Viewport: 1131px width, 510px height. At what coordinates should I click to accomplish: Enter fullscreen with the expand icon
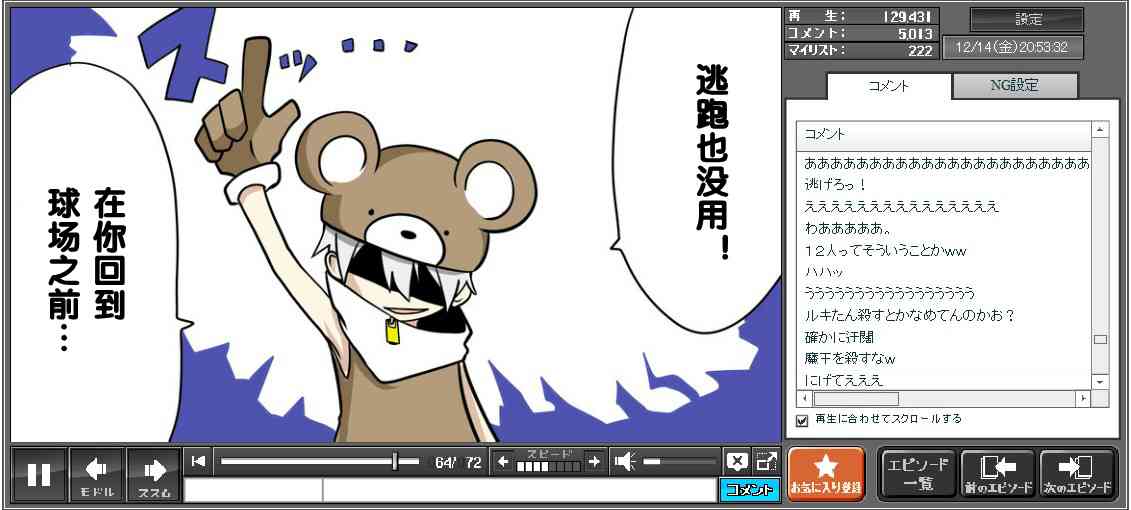coord(766,461)
